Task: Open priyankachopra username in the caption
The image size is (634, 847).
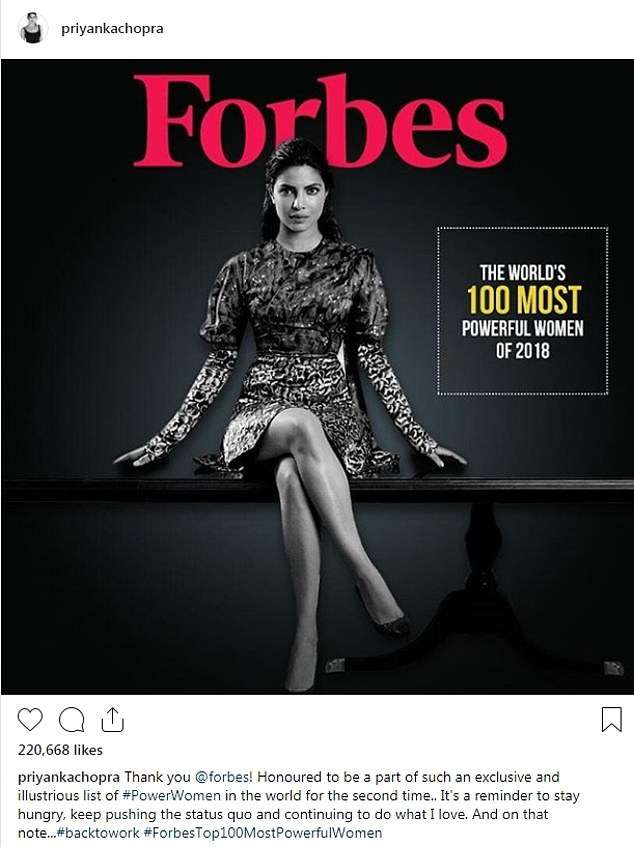Action: (69, 777)
